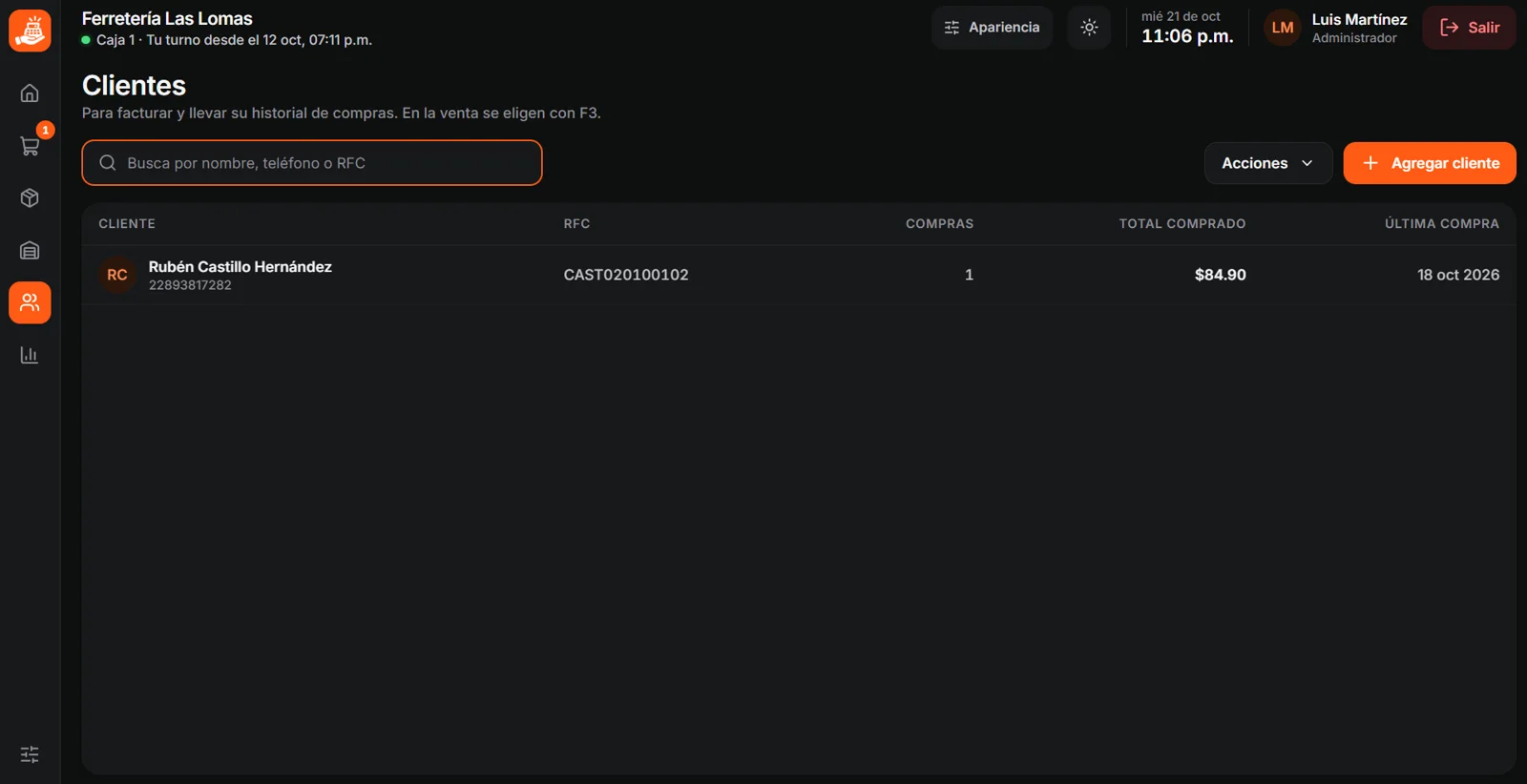Image resolution: width=1527 pixels, height=784 pixels.
Task: Click the Ferretería Las Lomas store name
Action: (x=167, y=18)
